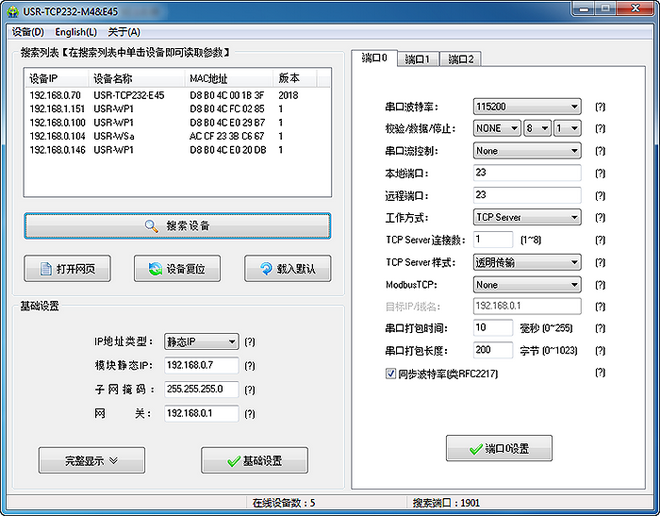Click help [?] next to 子网掩码
This screenshot has height=516, width=660.
[250, 390]
